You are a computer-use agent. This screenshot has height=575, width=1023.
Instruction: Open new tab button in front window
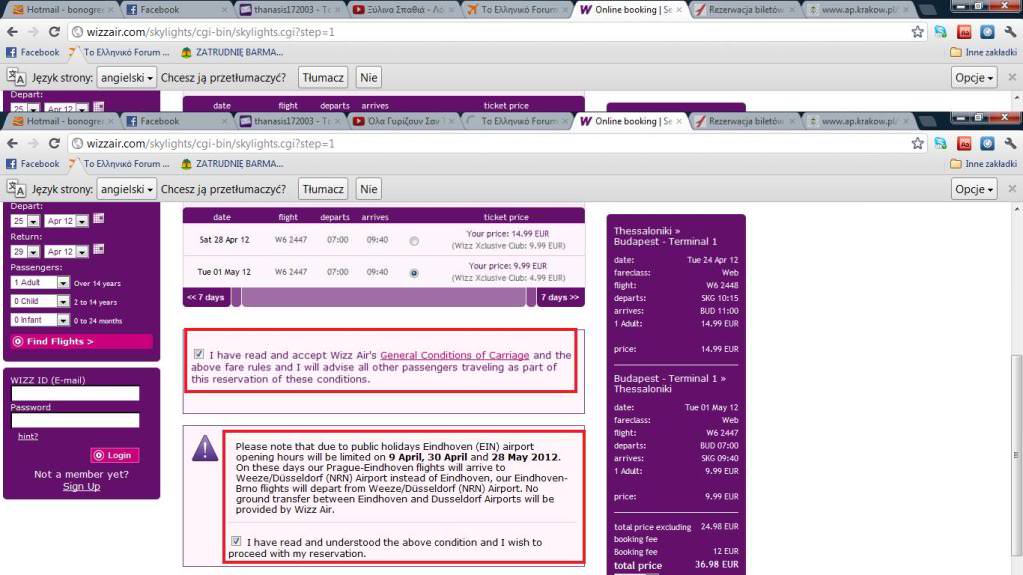point(926,121)
